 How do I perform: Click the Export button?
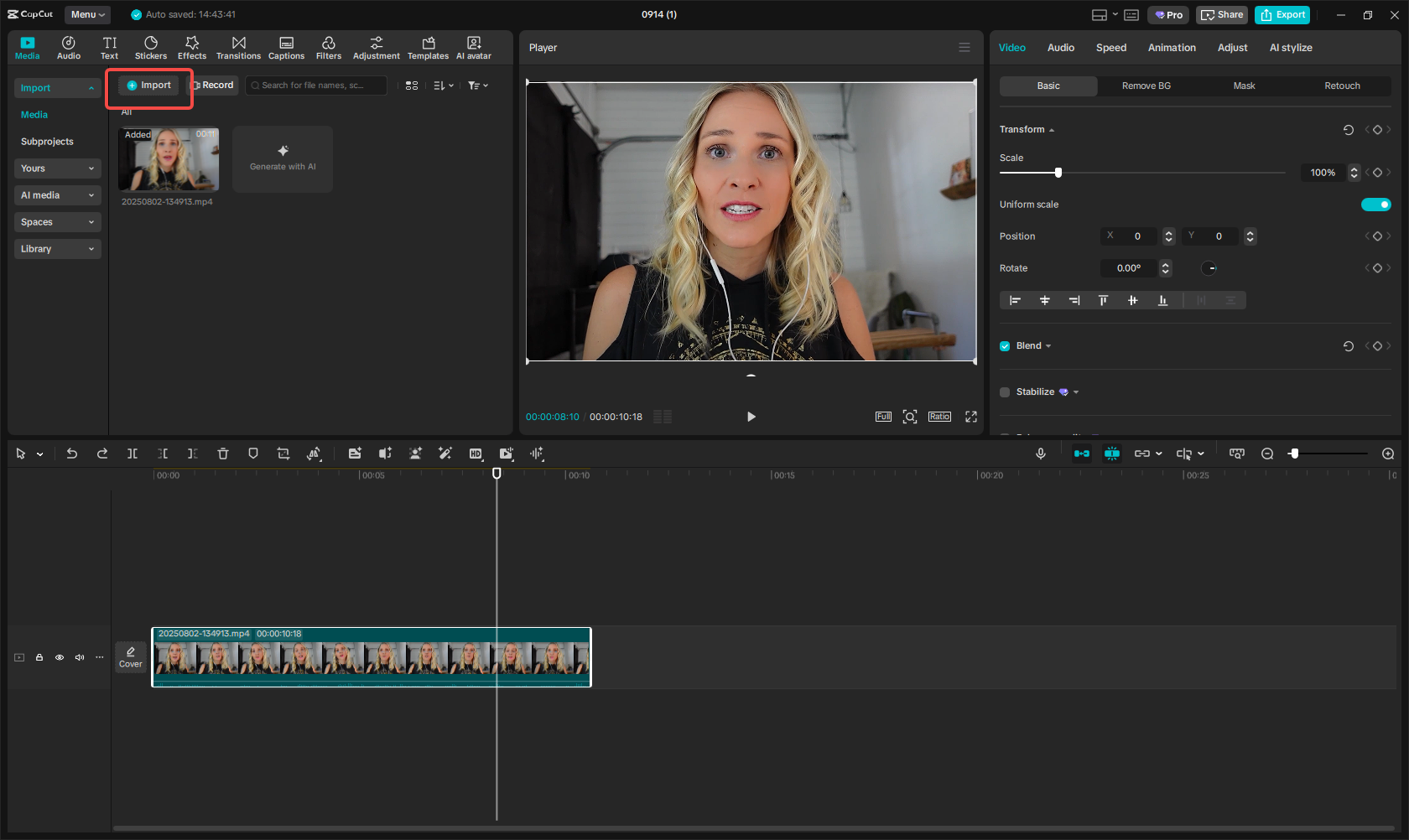tap(1282, 14)
